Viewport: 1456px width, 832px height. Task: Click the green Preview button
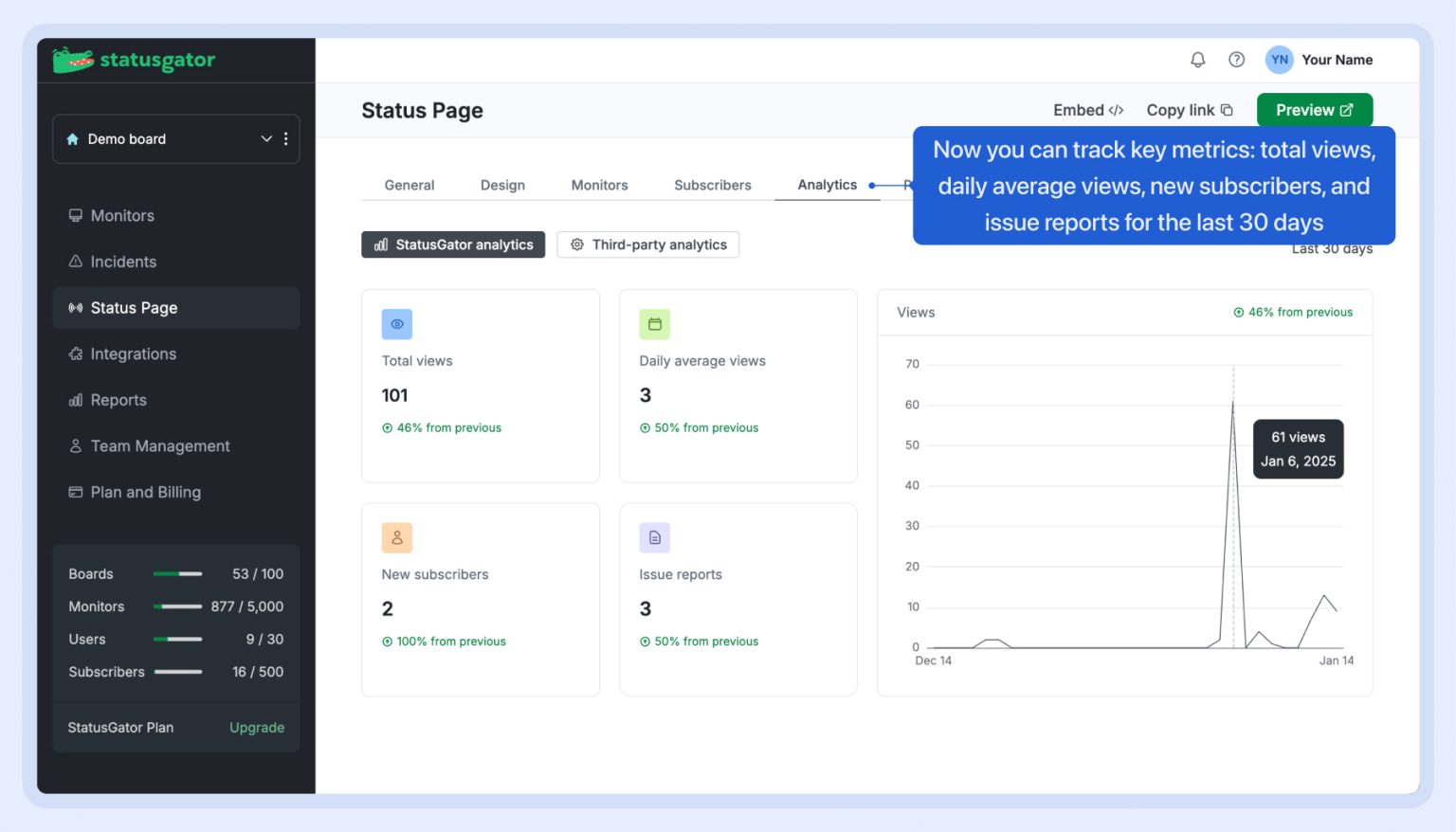tap(1315, 110)
